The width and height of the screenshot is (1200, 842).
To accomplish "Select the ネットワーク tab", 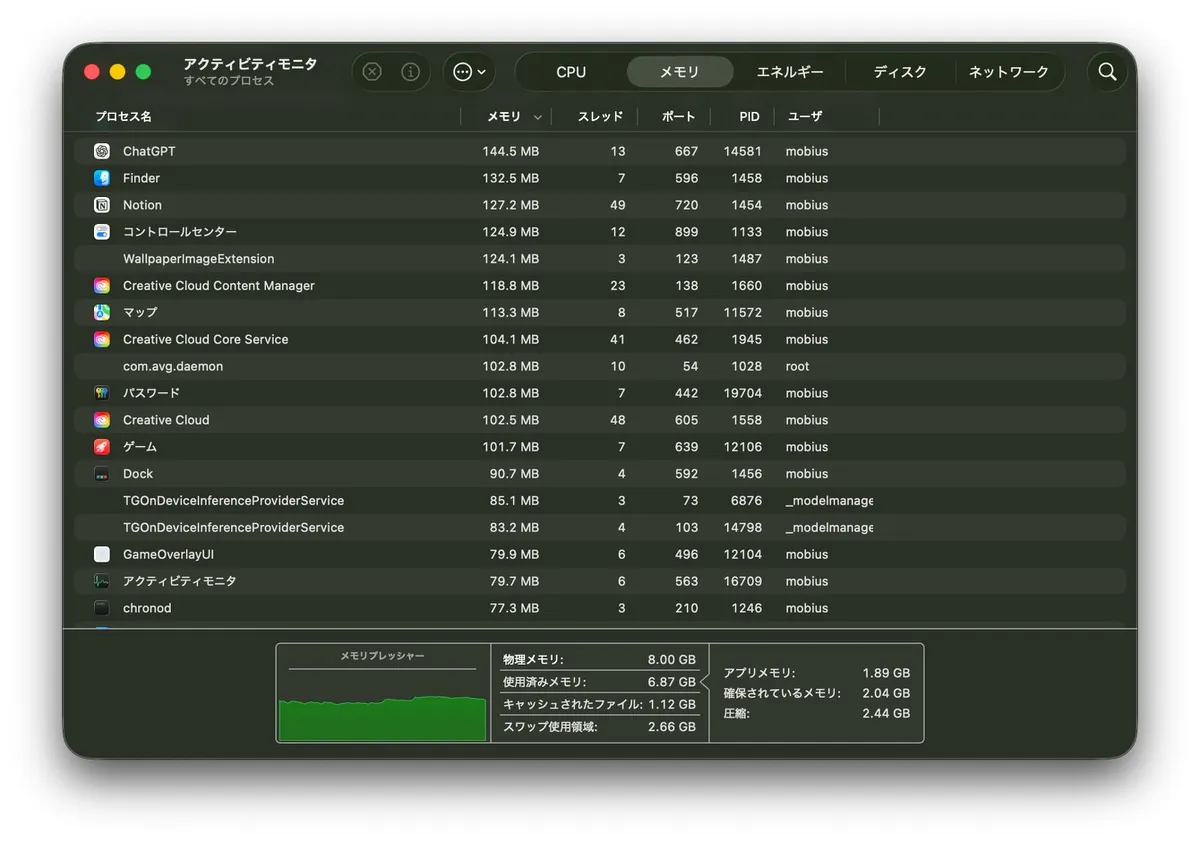I will [1008, 72].
